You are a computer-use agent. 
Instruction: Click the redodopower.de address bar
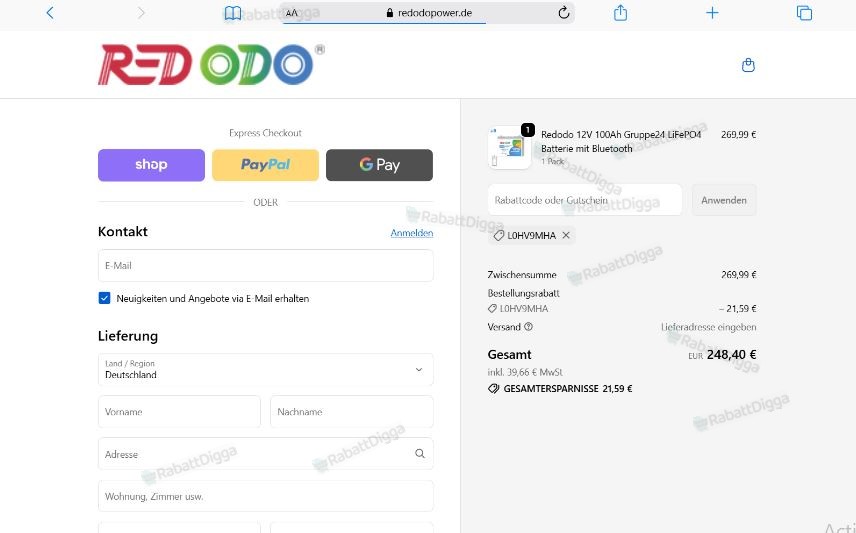pyautogui.click(x=429, y=13)
